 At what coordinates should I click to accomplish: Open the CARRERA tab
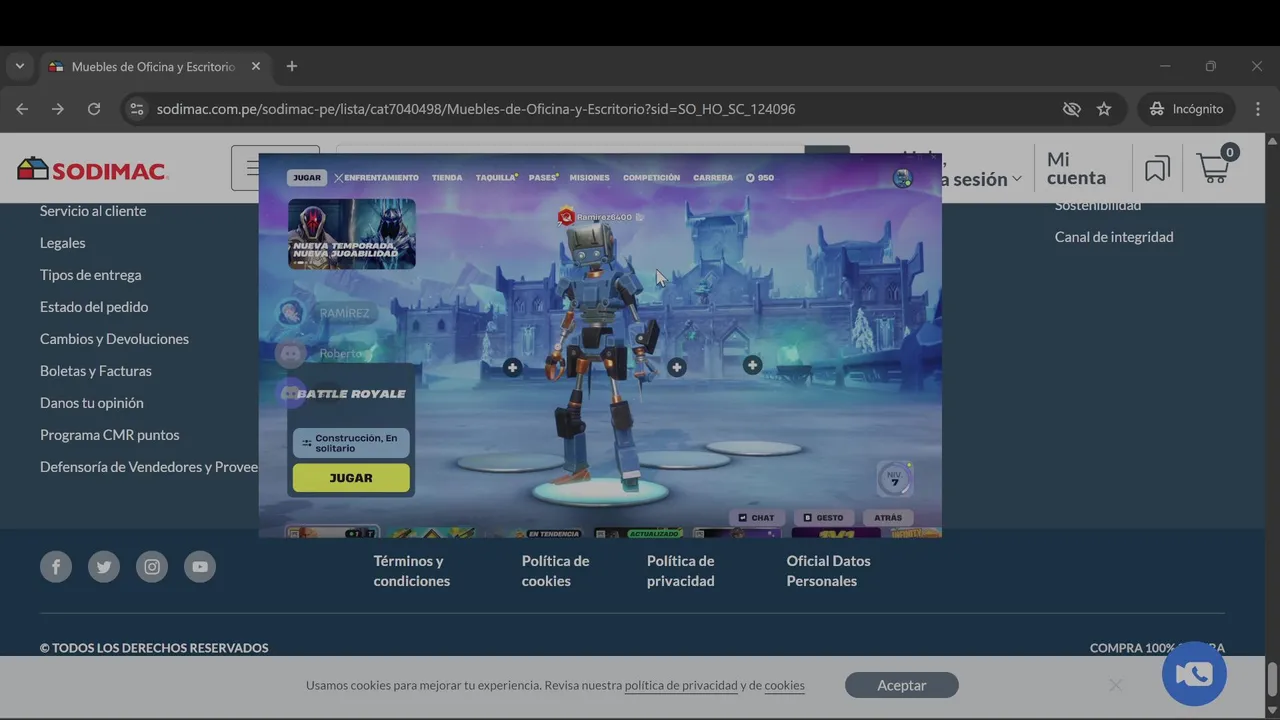pos(713,178)
